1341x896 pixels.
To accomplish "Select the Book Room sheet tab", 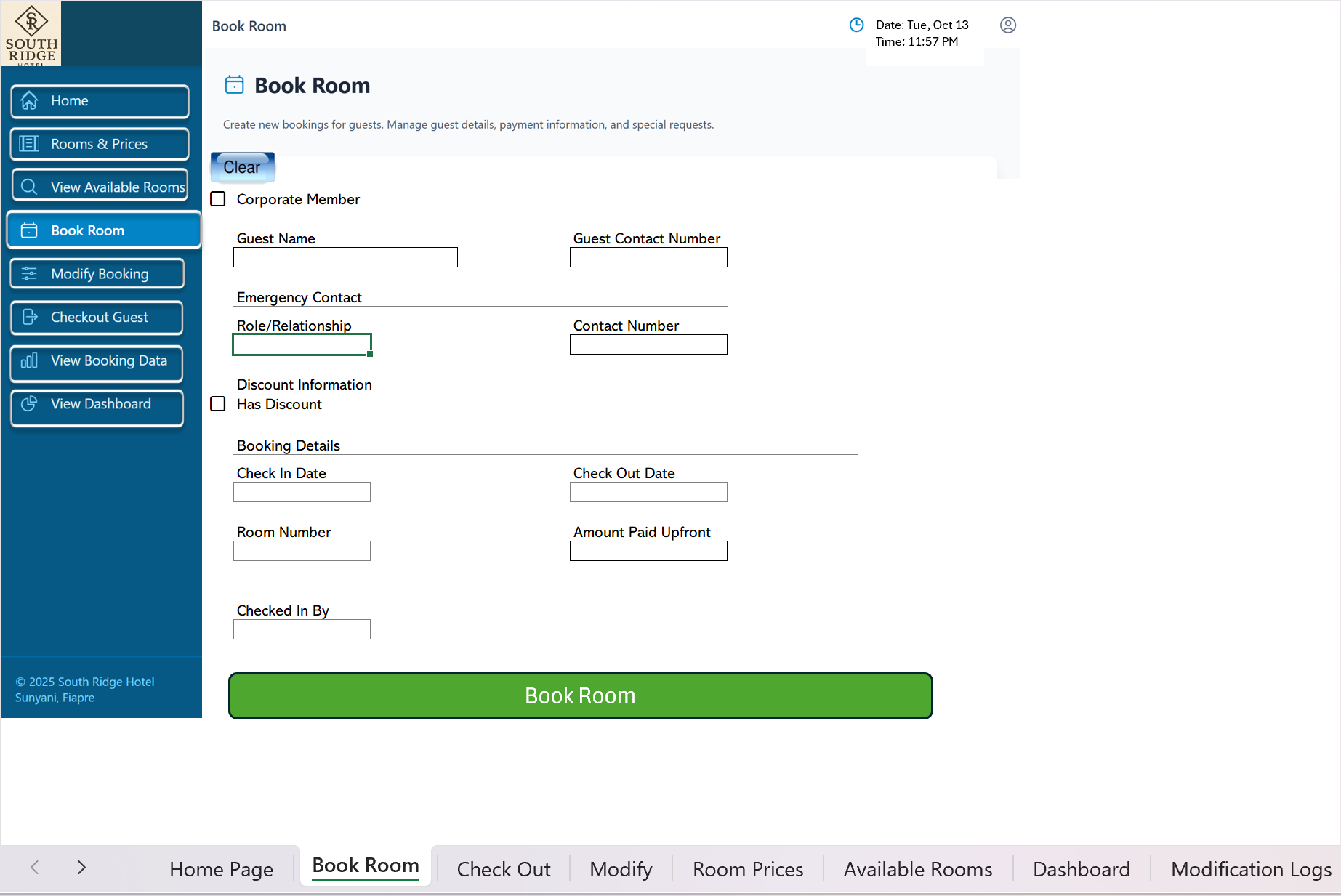I will coord(366,865).
